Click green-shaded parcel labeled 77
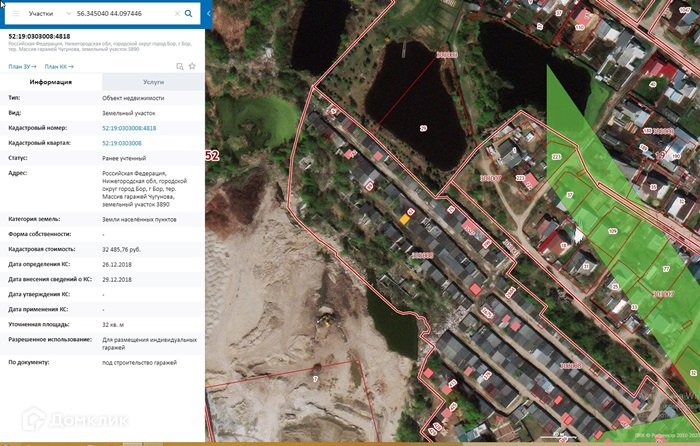700x446 pixels. [666, 269]
